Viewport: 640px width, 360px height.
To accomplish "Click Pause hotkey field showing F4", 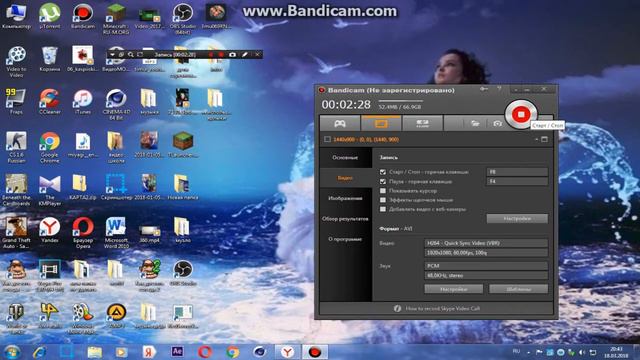I will 517,181.
